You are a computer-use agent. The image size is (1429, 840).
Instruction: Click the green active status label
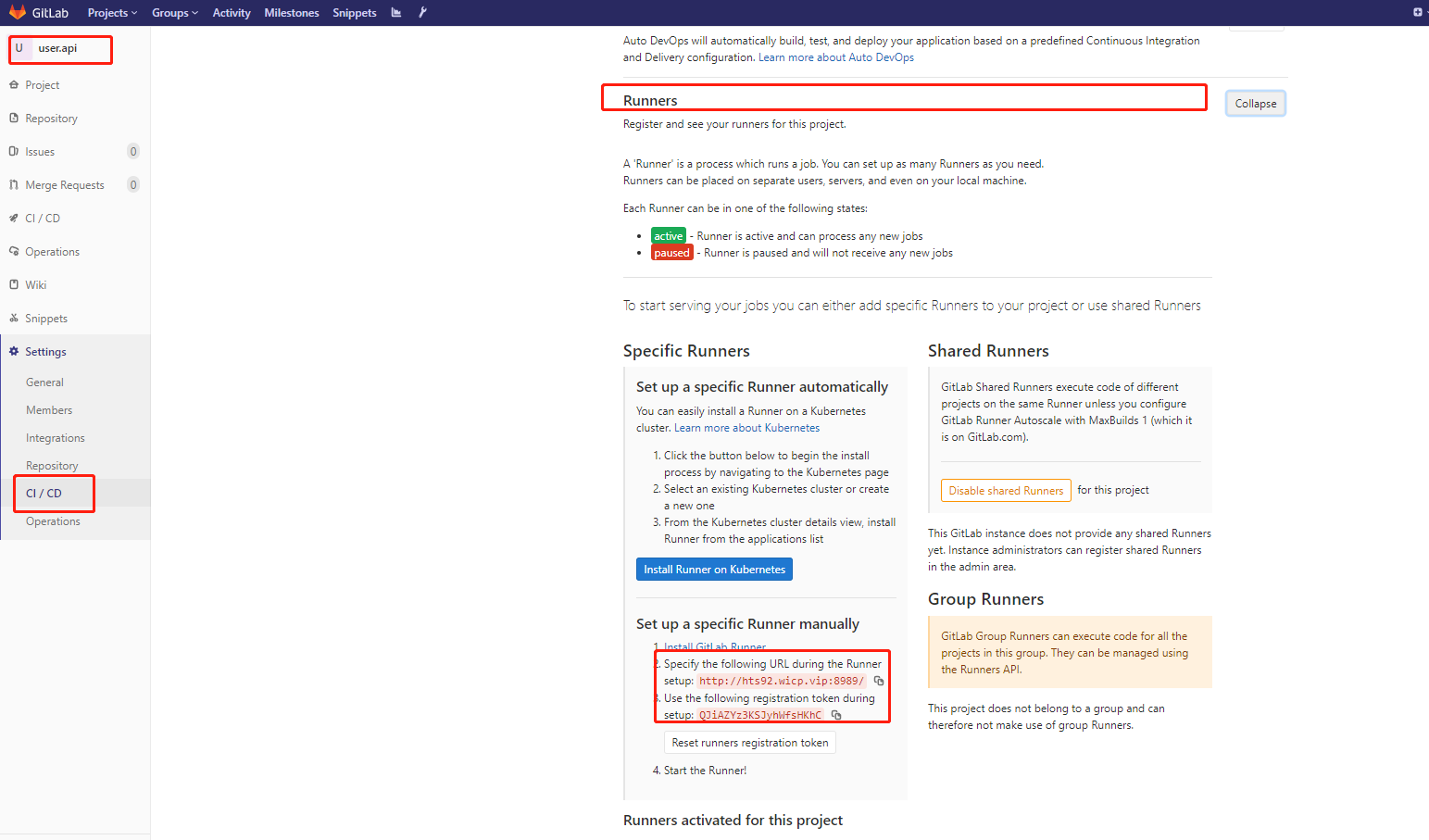[x=669, y=236]
